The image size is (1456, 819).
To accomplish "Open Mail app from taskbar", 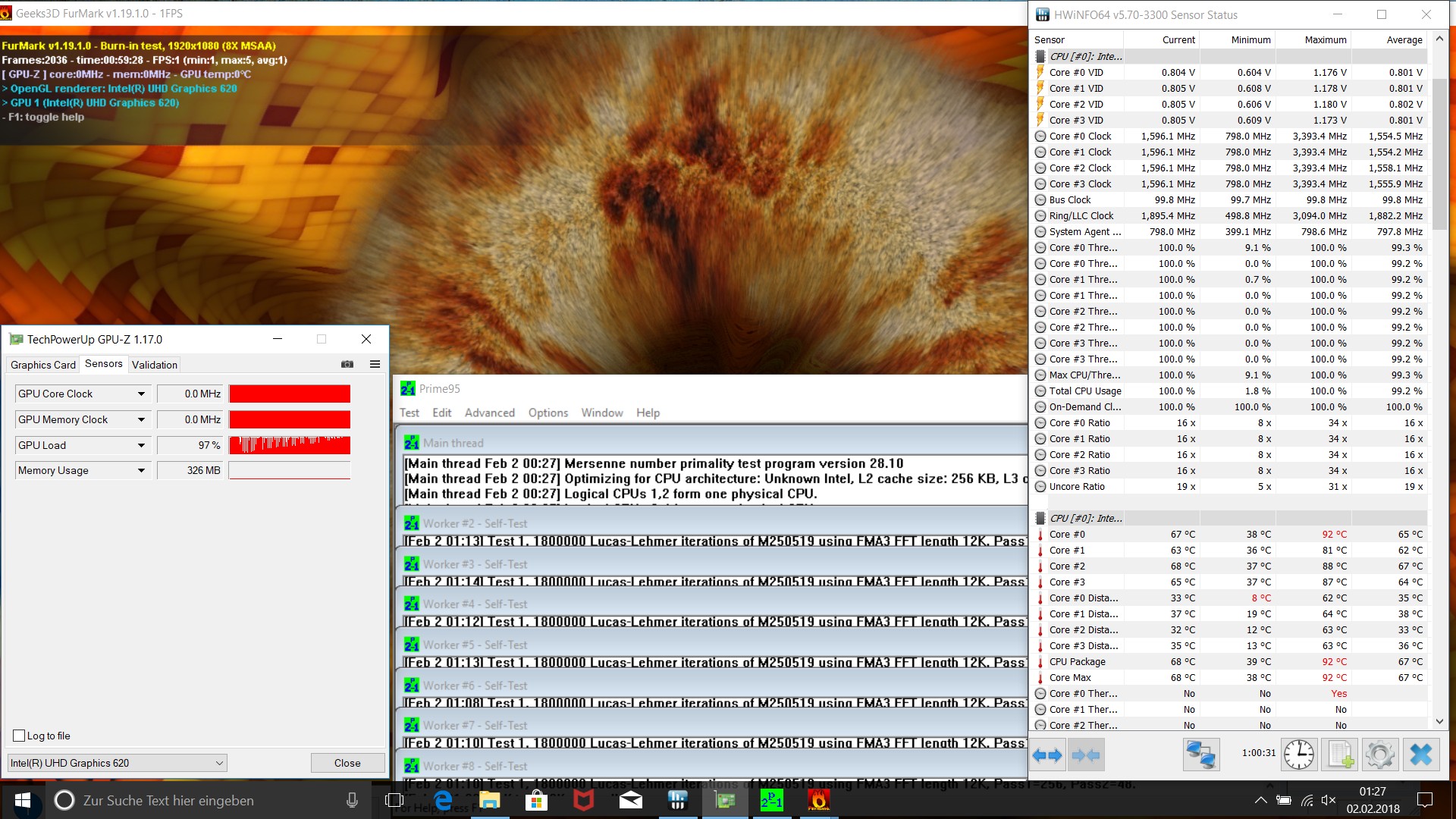I will [630, 800].
